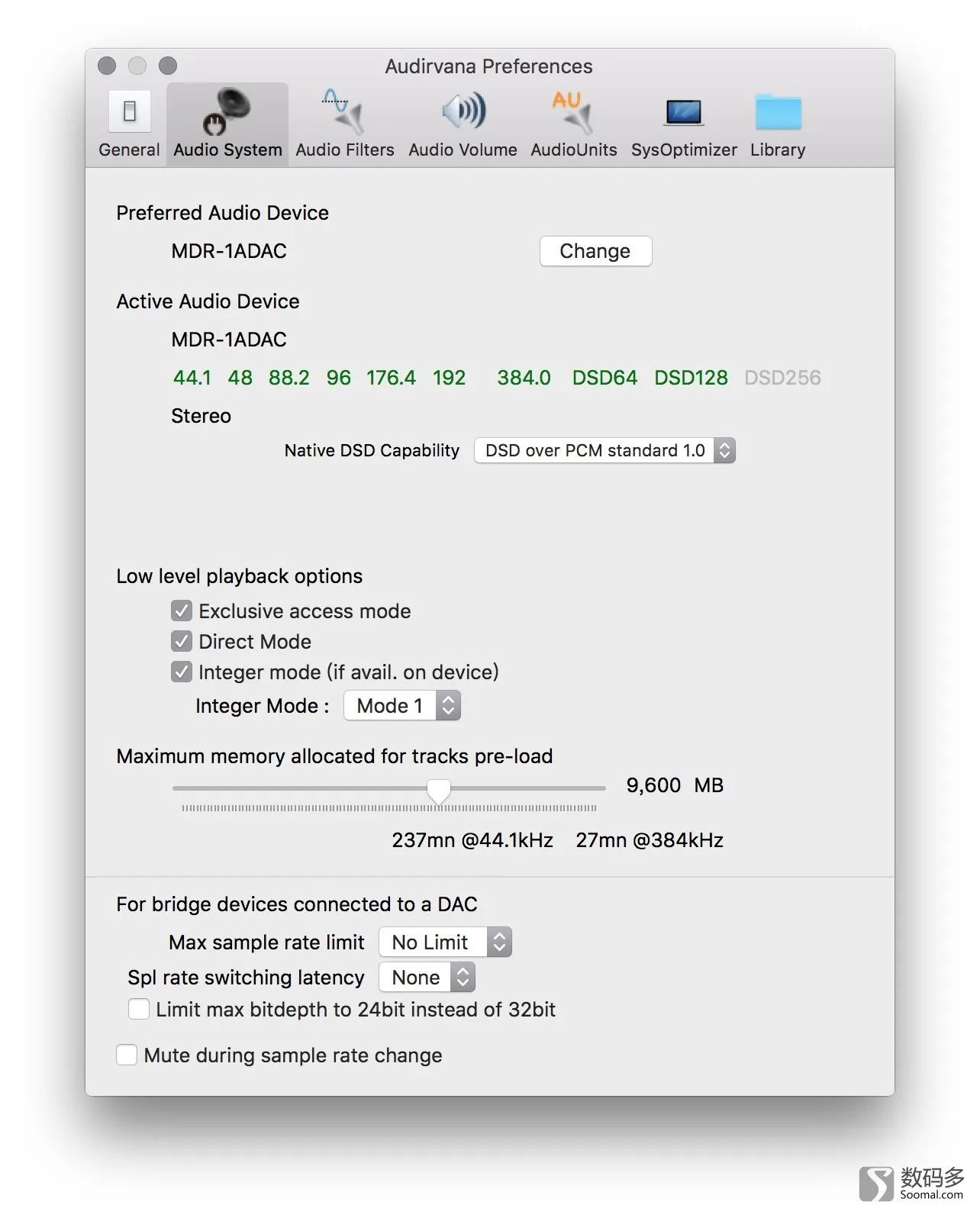This screenshot has width=980, height=1218.
Task: Select the Audio System speaker icon
Action: (x=227, y=111)
